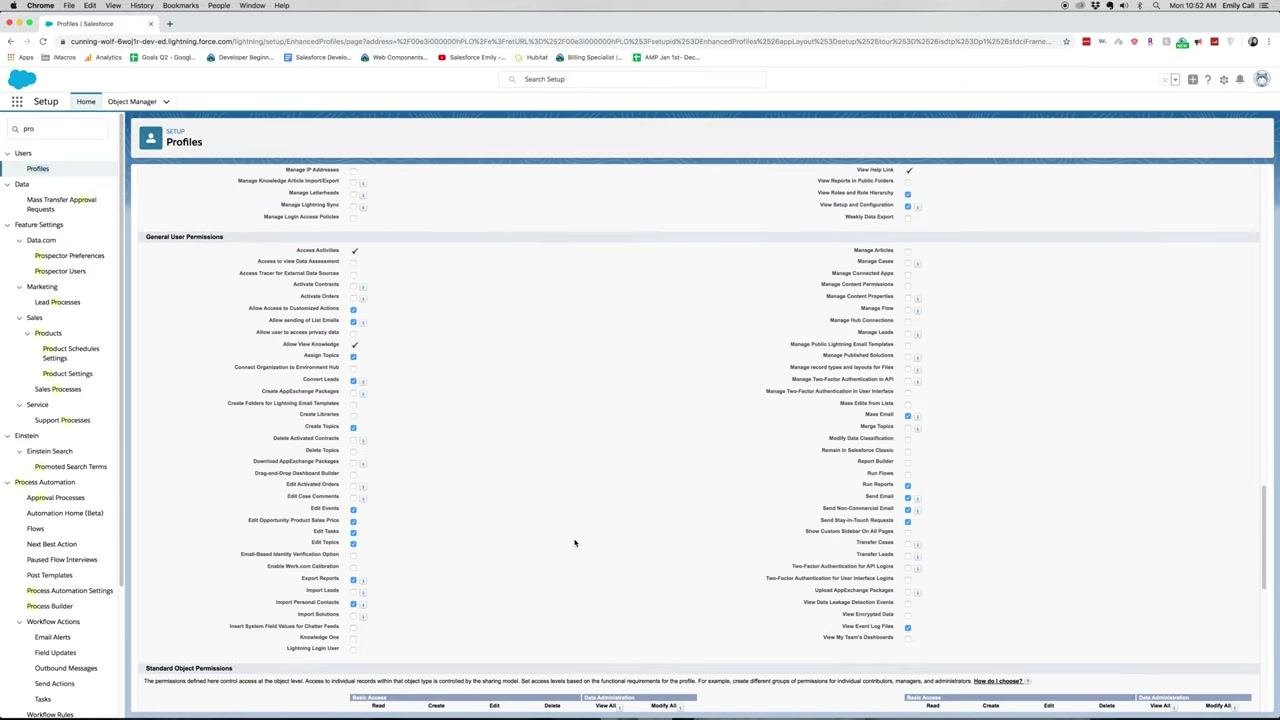Image resolution: width=1280 pixels, height=720 pixels.
Task: Click the Profiles page header icon
Action: [151, 138]
